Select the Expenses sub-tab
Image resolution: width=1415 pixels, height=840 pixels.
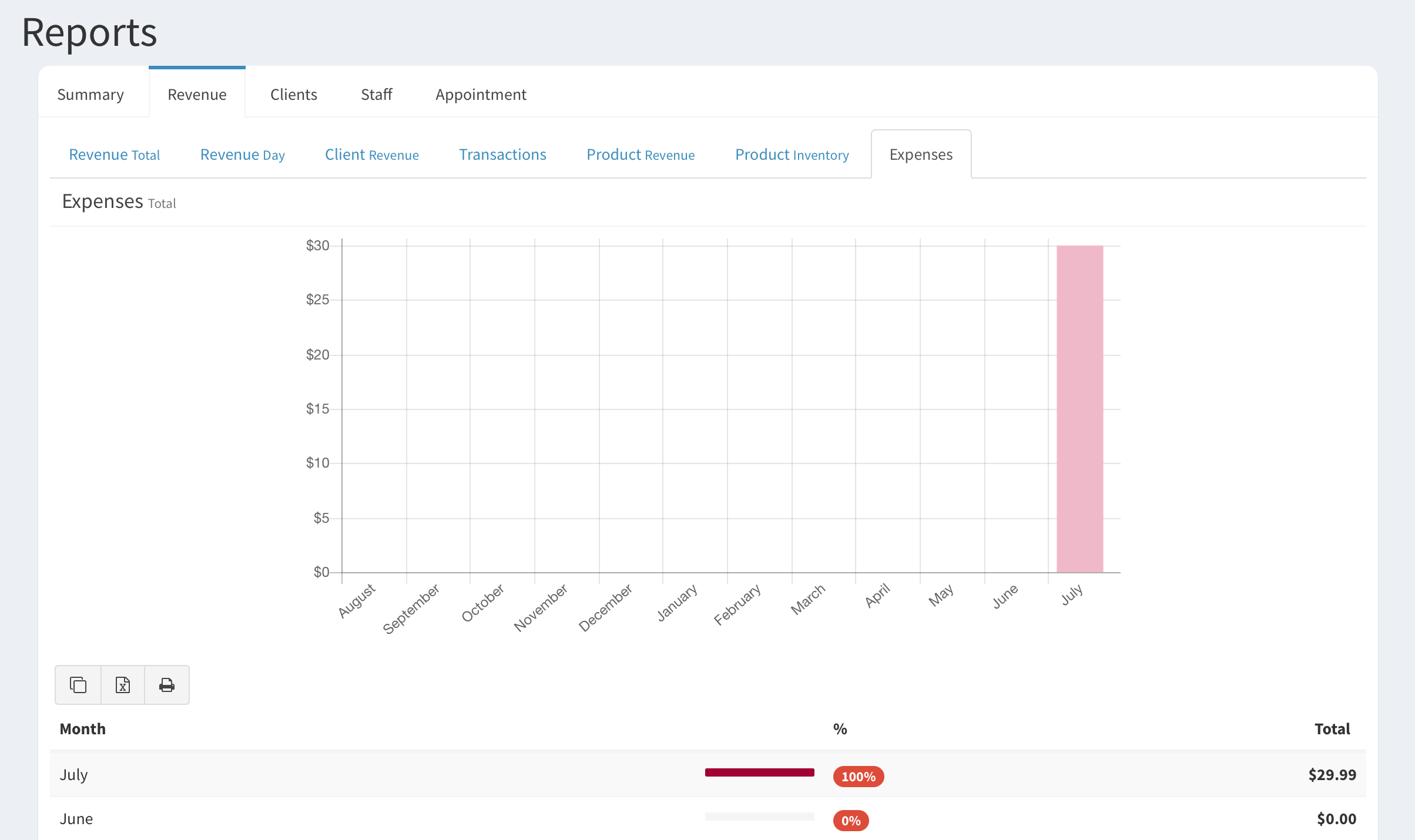pyautogui.click(x=921, y=154)
